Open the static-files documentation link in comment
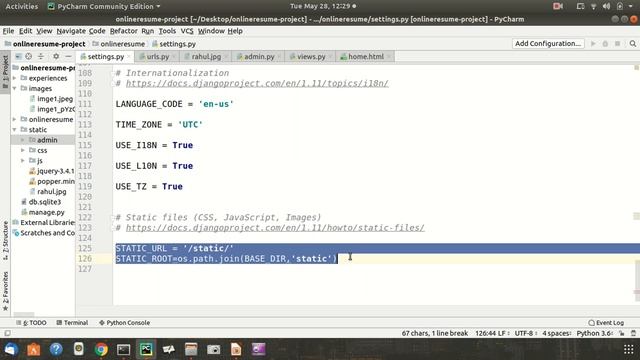 [275, 228]
